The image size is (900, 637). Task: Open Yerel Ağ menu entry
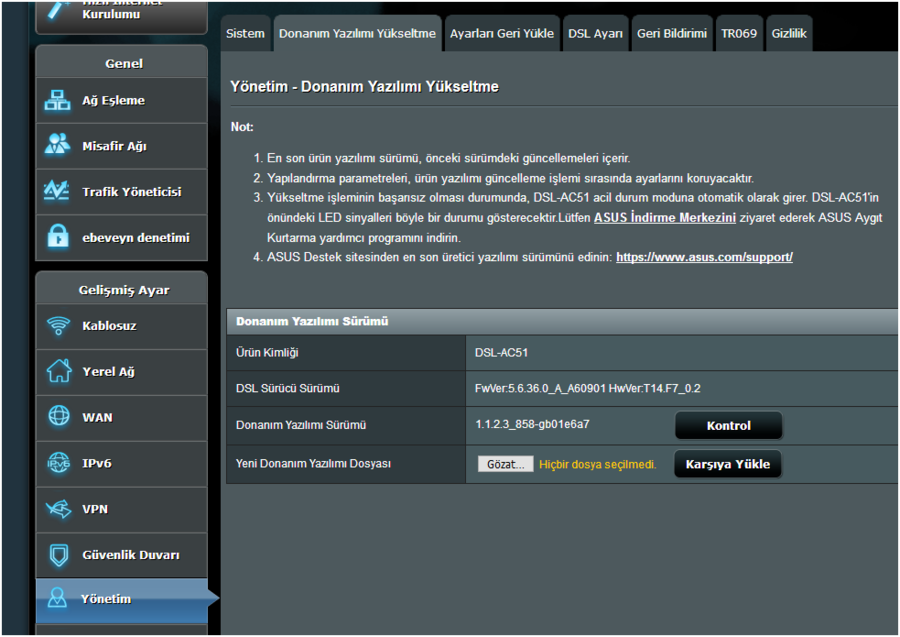(121, 372)
